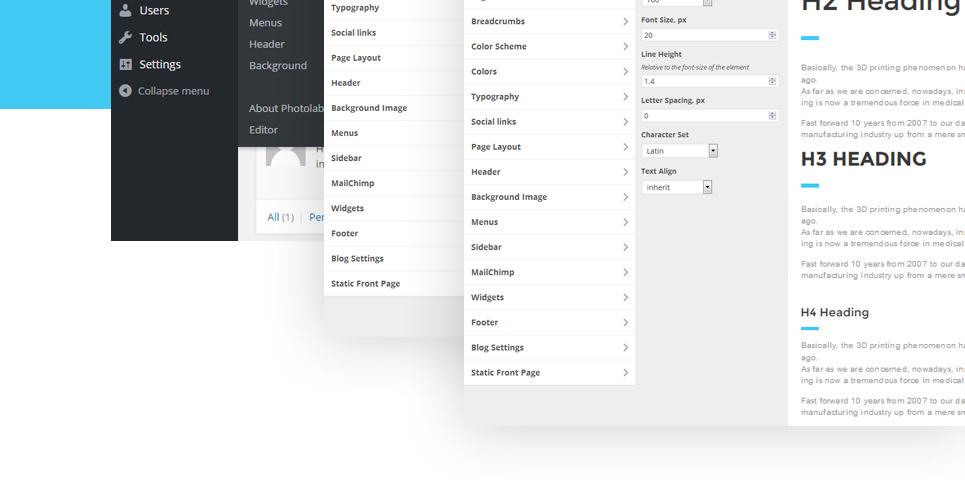The image size is (965, 500).
Task: Select Editor in the dark admin submenu
Action: click(x=264, y=130)
